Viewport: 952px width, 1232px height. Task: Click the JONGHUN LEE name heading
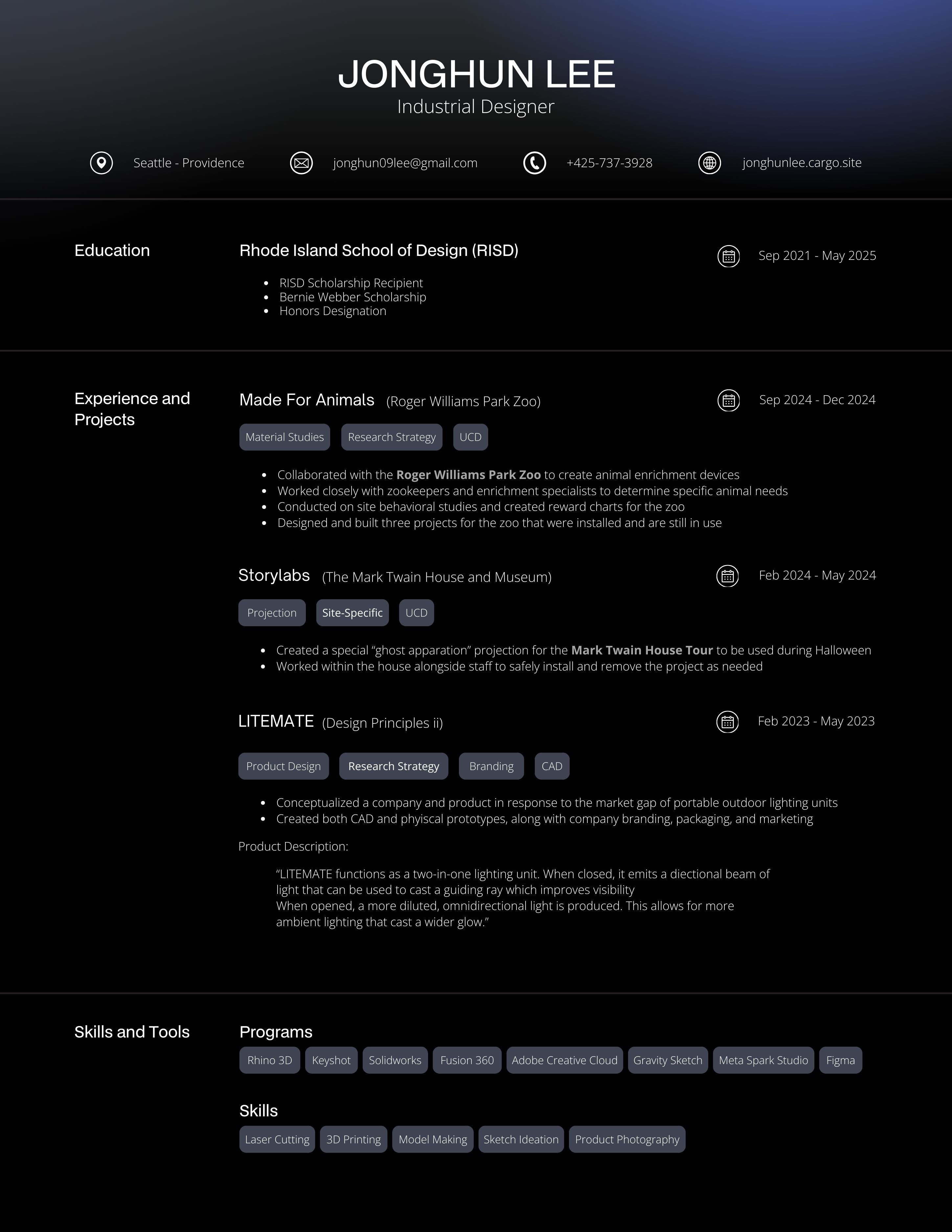(x=476, y=74)
